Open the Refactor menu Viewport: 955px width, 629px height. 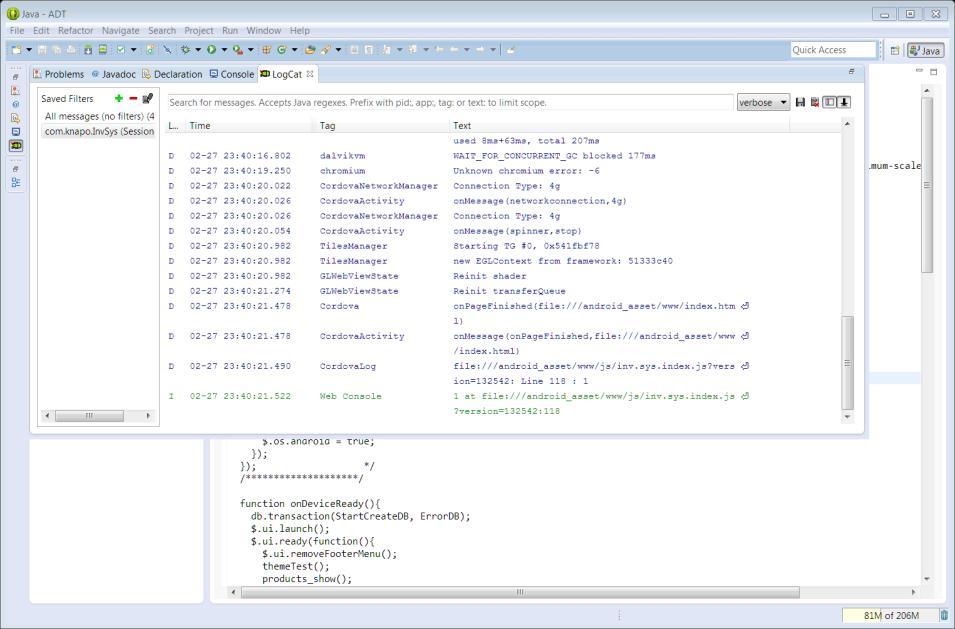tap(76, 30)
